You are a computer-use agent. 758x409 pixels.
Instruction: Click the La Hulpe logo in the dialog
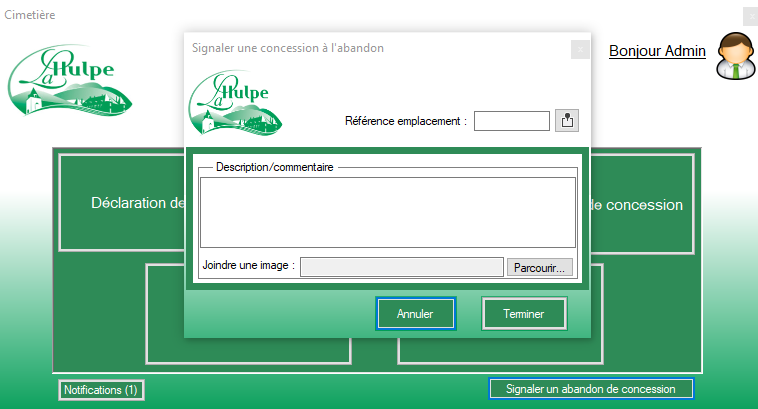(x=236, y=104)
